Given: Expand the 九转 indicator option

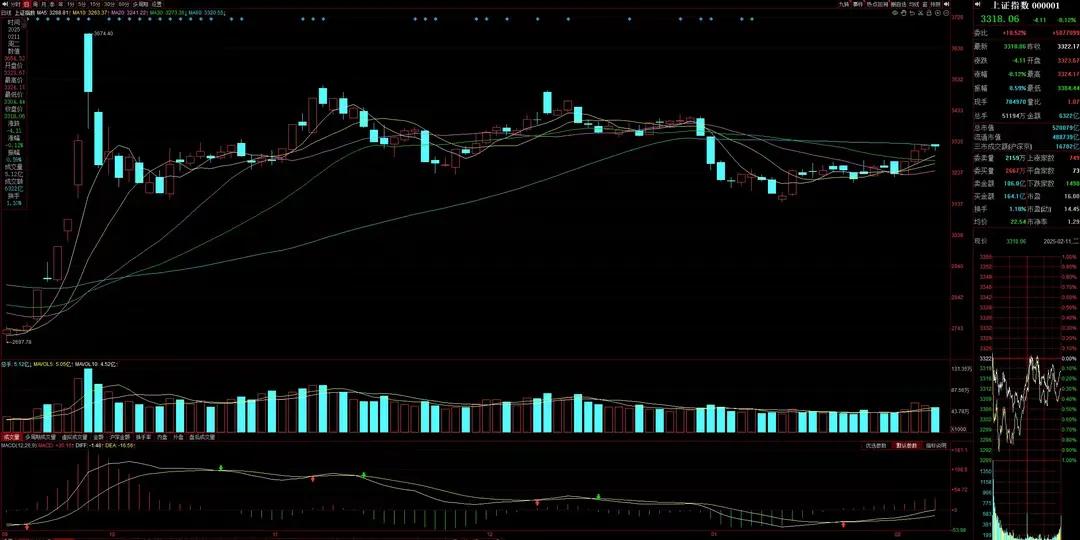Looking at the screenshot, I should click(845, 5).
